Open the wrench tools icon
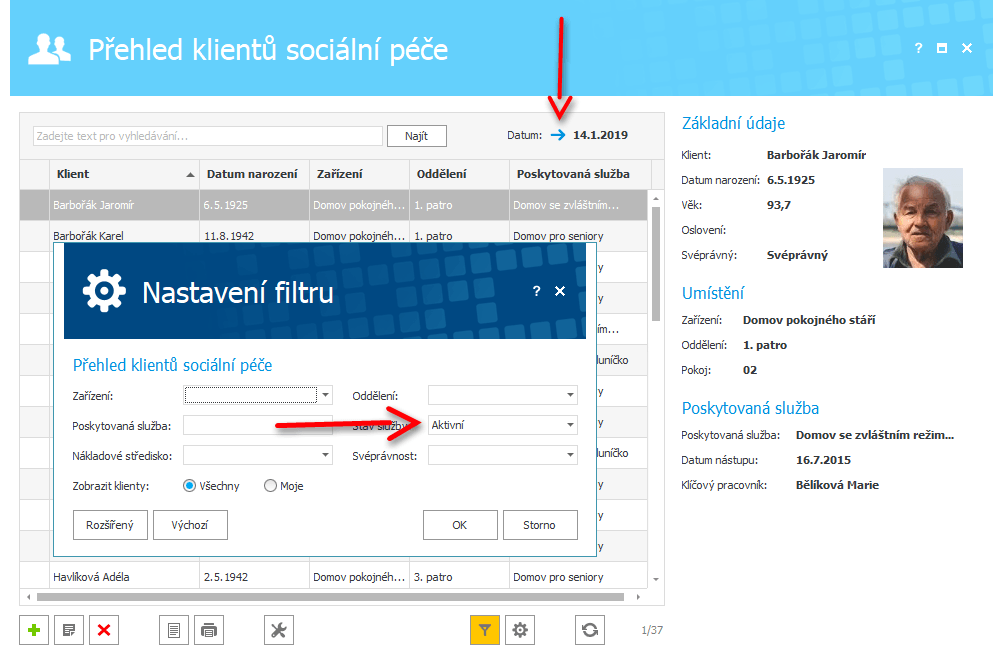This screenshot has width=1003, height=663. pyautogui.click(x=278, y=630)
